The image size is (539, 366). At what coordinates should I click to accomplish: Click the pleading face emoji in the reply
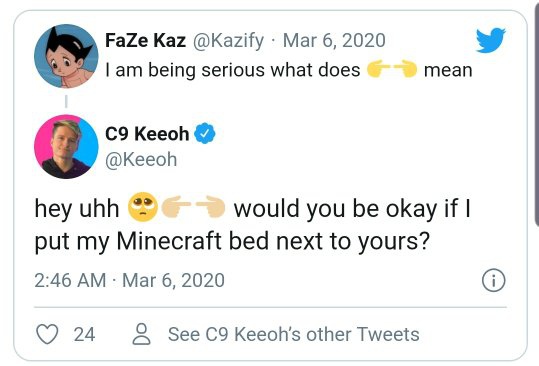143,207
